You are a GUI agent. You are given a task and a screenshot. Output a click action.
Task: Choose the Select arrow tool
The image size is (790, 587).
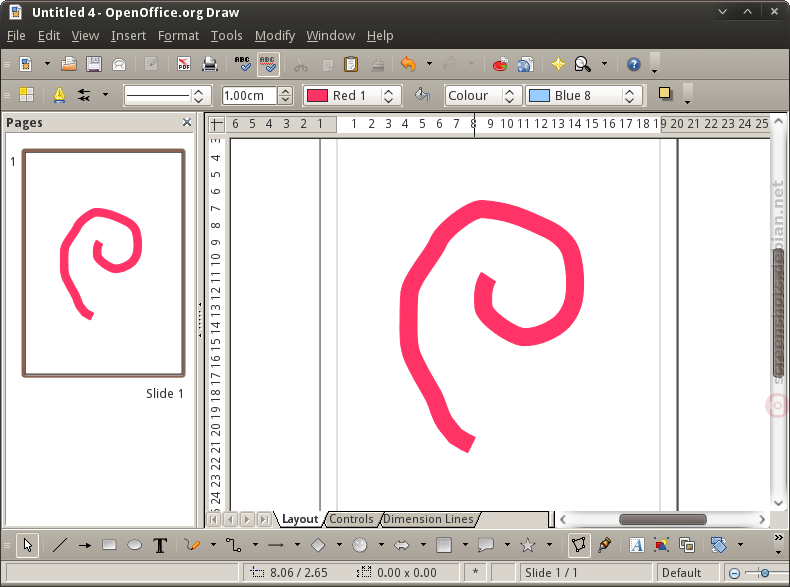click(28, 545)
